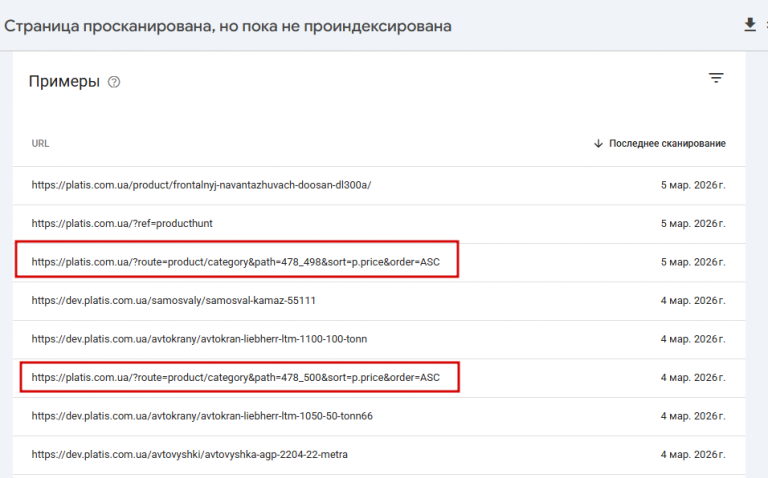768x478 pixels.
Task: Click the date in the ltm-1100-100-tonn row
Action: [x=693, y=339]
